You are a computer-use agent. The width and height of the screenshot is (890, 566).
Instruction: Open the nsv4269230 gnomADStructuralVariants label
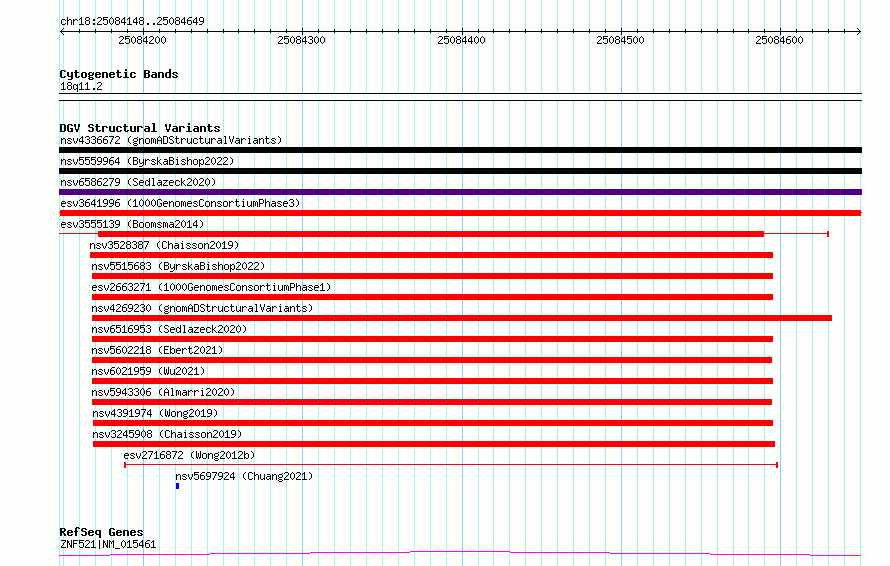[x=202, y=308]
